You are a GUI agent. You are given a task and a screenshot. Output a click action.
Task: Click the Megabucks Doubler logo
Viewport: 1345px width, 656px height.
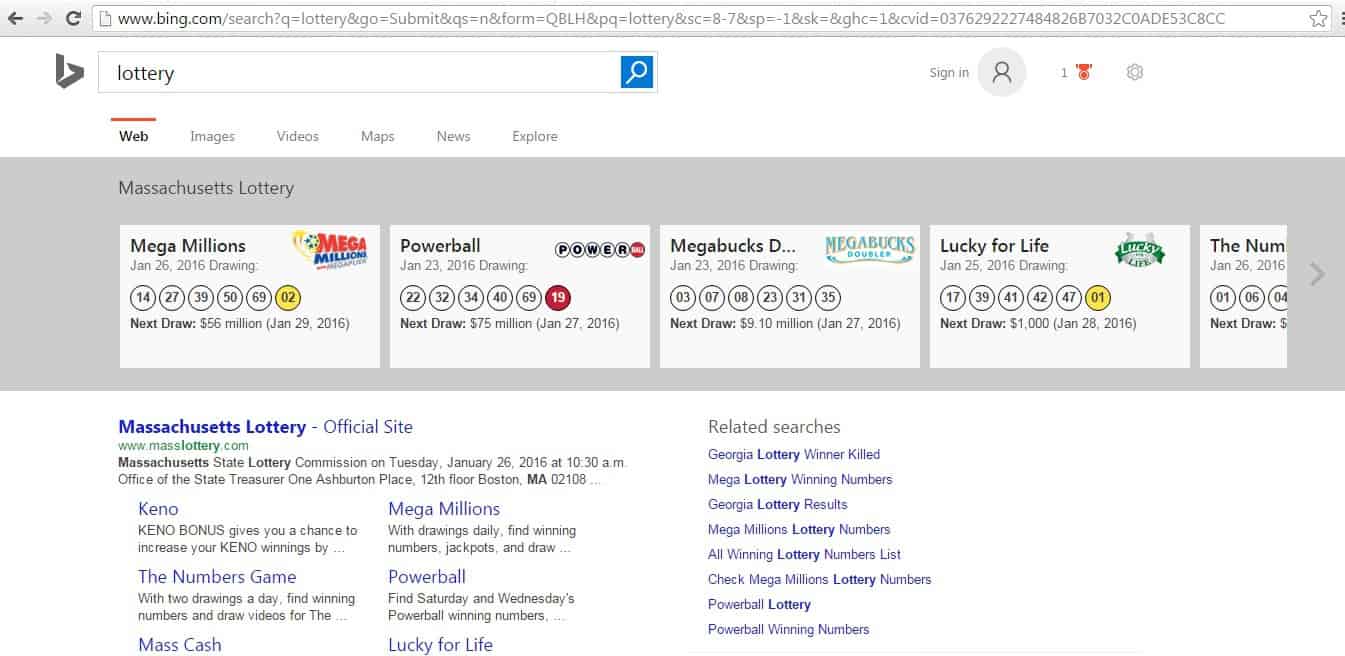870,249
